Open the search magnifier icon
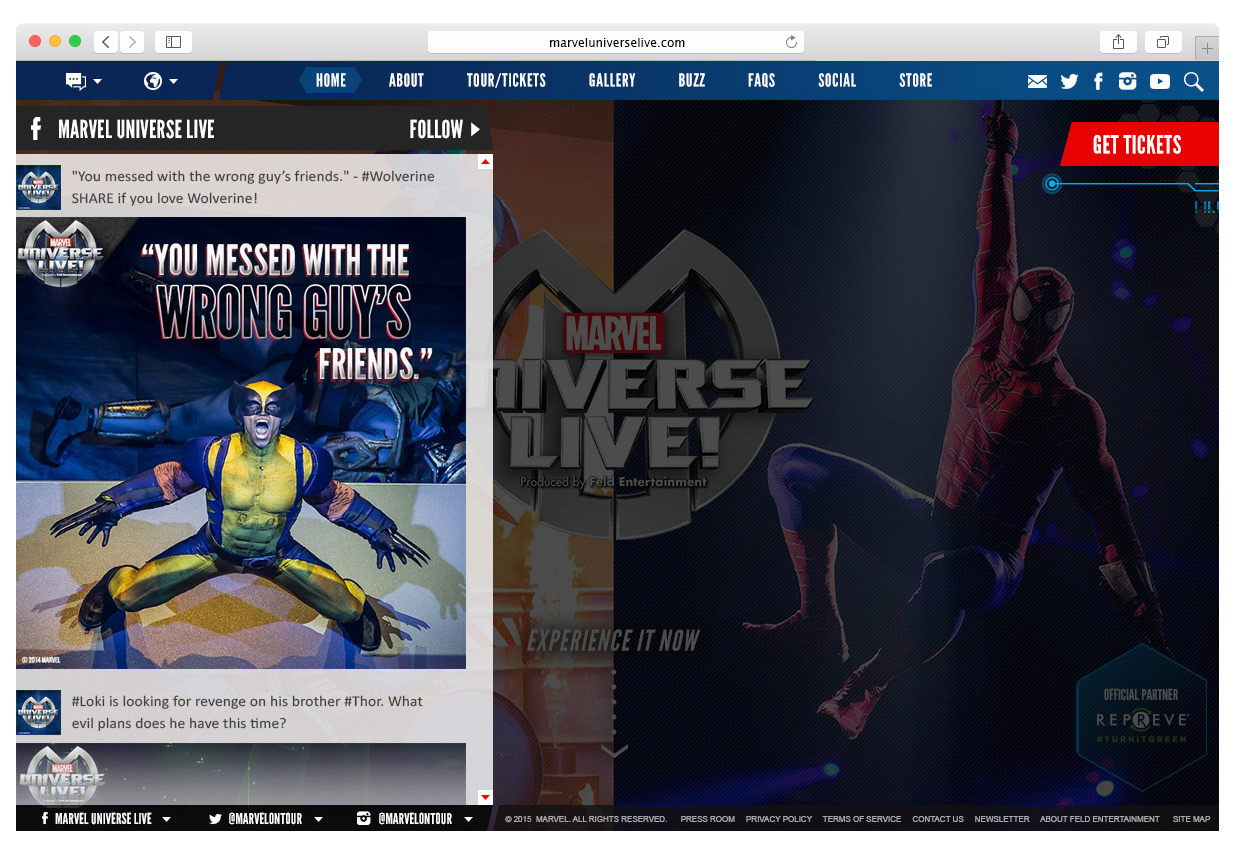This screenshot has height=853, width=1241. [x=1193, y=82]
